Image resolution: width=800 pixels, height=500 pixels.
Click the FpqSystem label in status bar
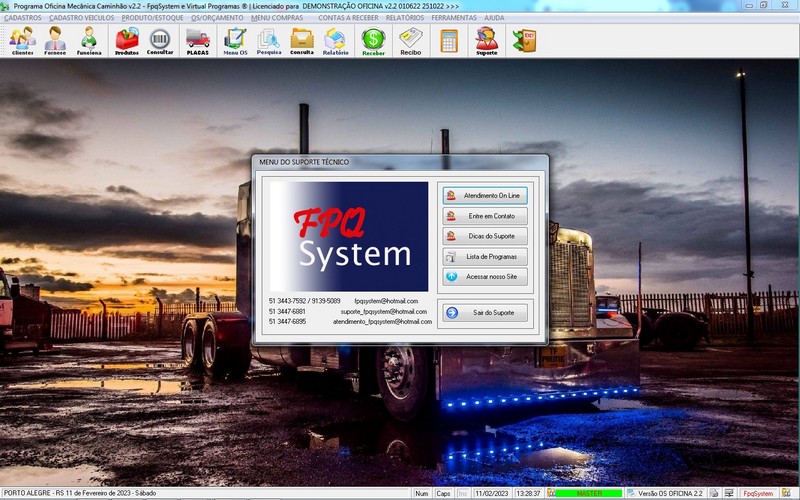[758, 493]
